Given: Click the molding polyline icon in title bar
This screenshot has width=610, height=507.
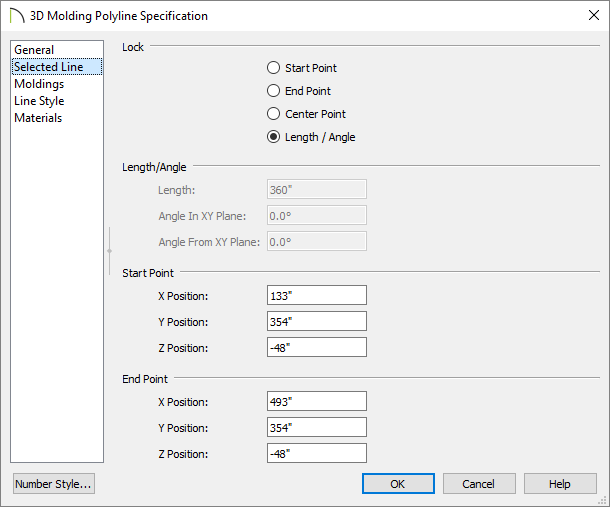Looking at the screenshot, I should pos(17,16).
